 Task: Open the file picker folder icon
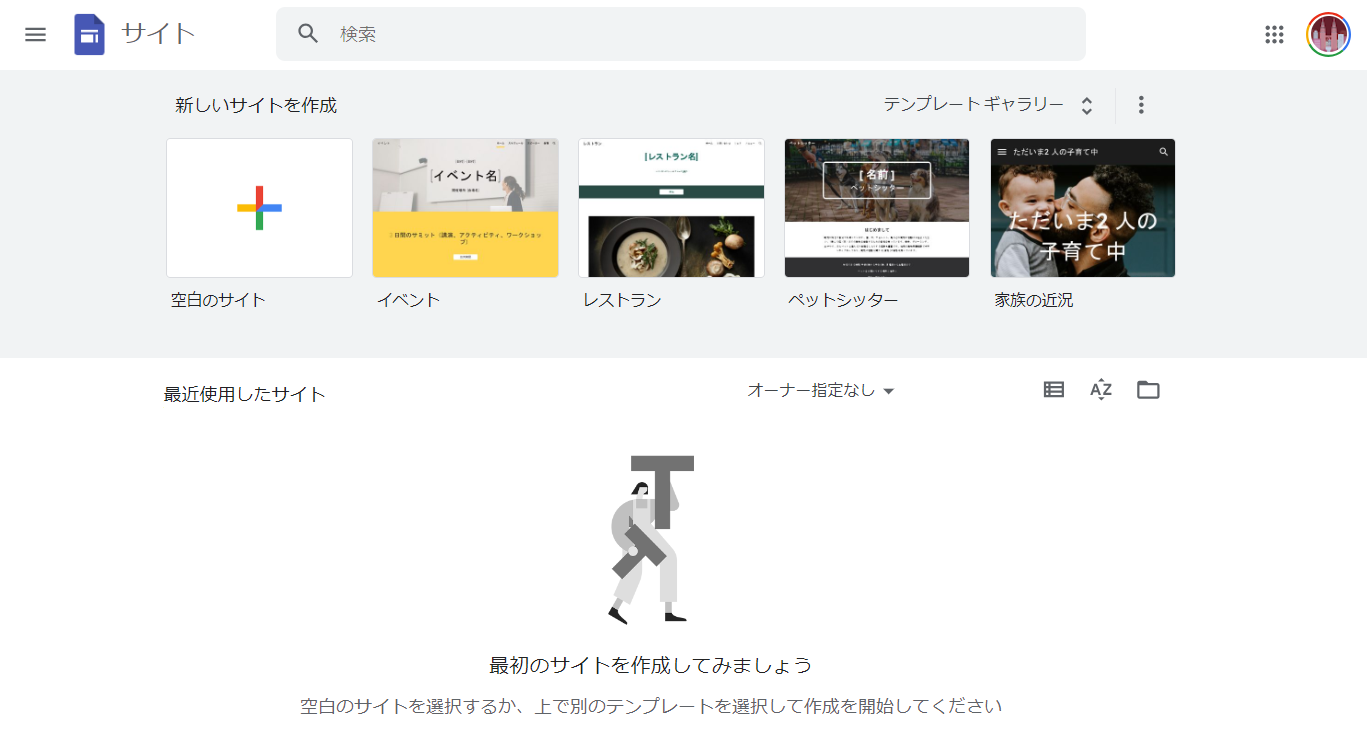click(1148, 390)
